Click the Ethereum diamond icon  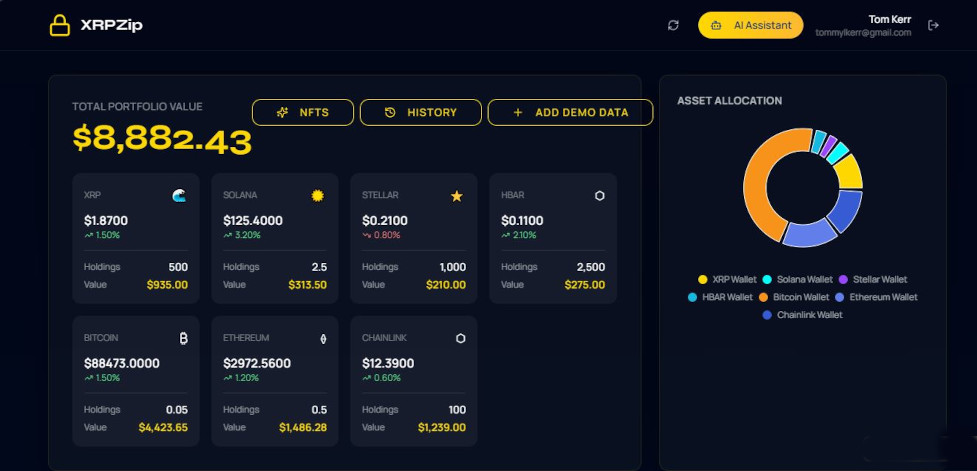point(323,339)
